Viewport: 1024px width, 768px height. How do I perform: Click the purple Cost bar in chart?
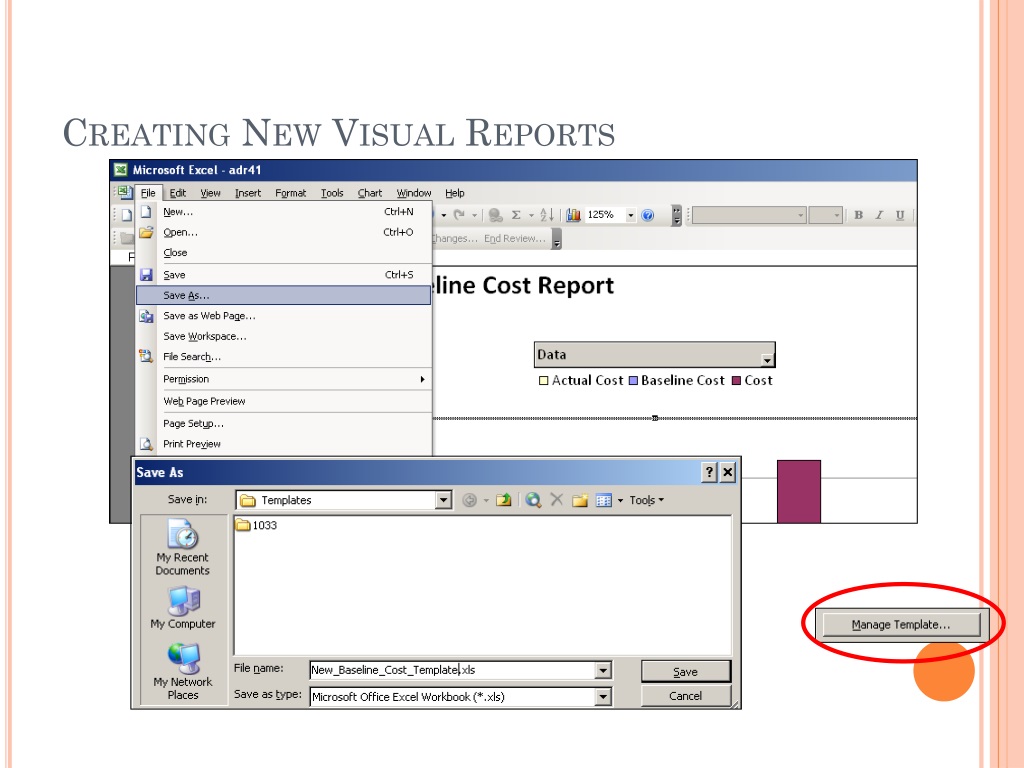(799, 491)
